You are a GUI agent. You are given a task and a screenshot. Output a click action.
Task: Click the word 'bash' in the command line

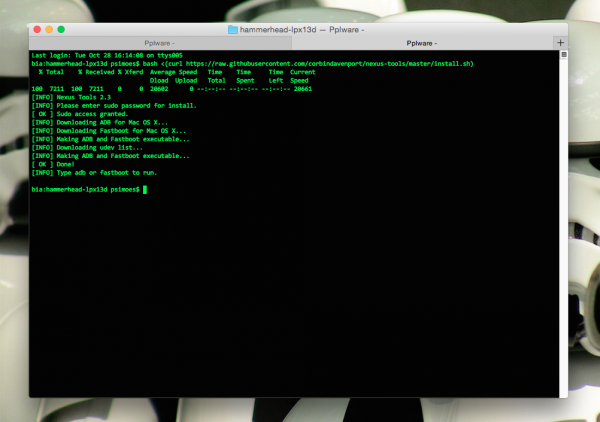pos(150,64)
